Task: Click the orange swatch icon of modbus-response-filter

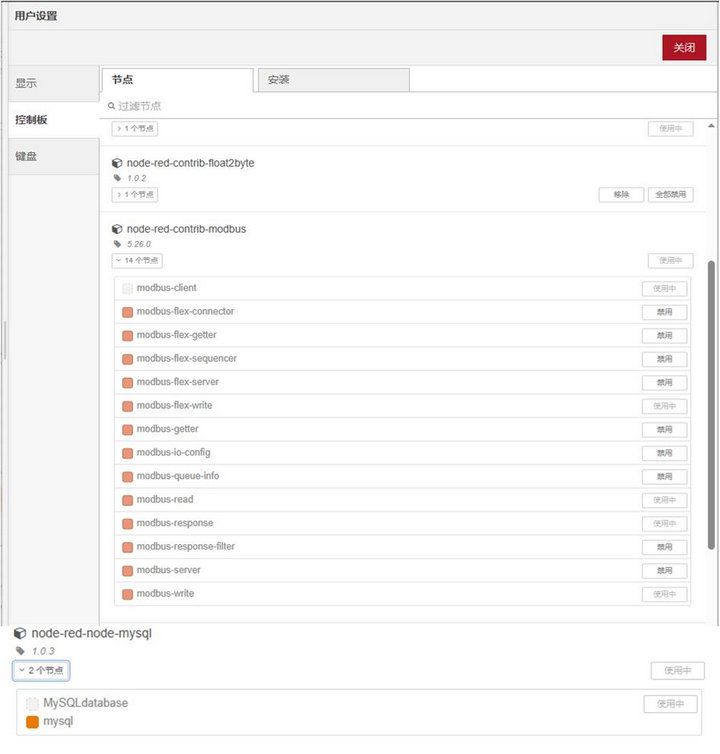Action: pyautogui.click(x=127, y=547)
